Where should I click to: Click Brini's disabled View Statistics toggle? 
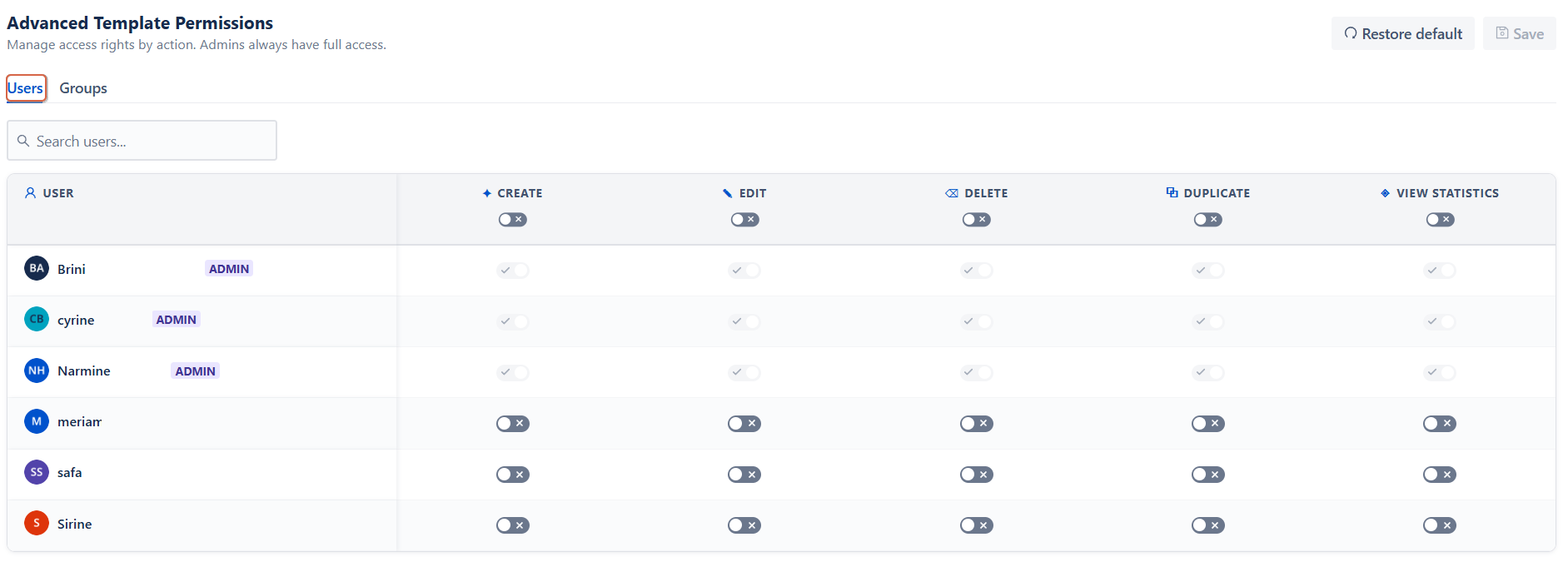point(1440,271)
